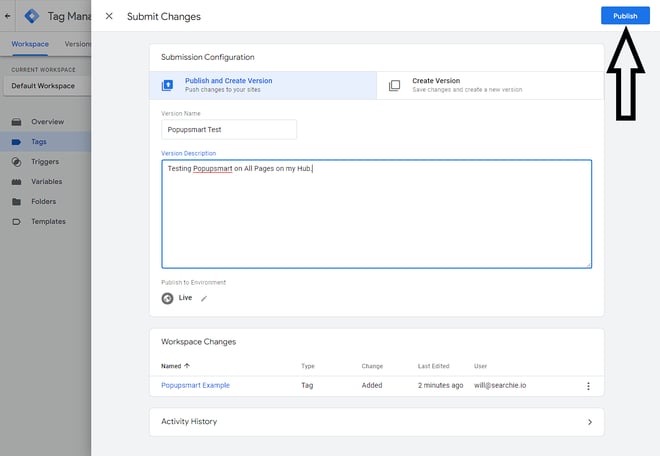Go back with Tag Manager arrow
This screenshot has width=660, height=456.
(8, 16)
